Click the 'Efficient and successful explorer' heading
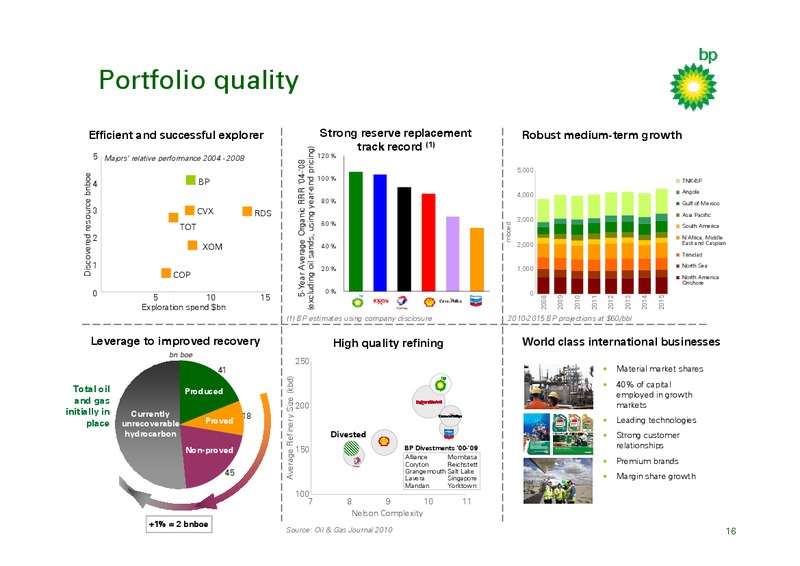 pos(176,135)
